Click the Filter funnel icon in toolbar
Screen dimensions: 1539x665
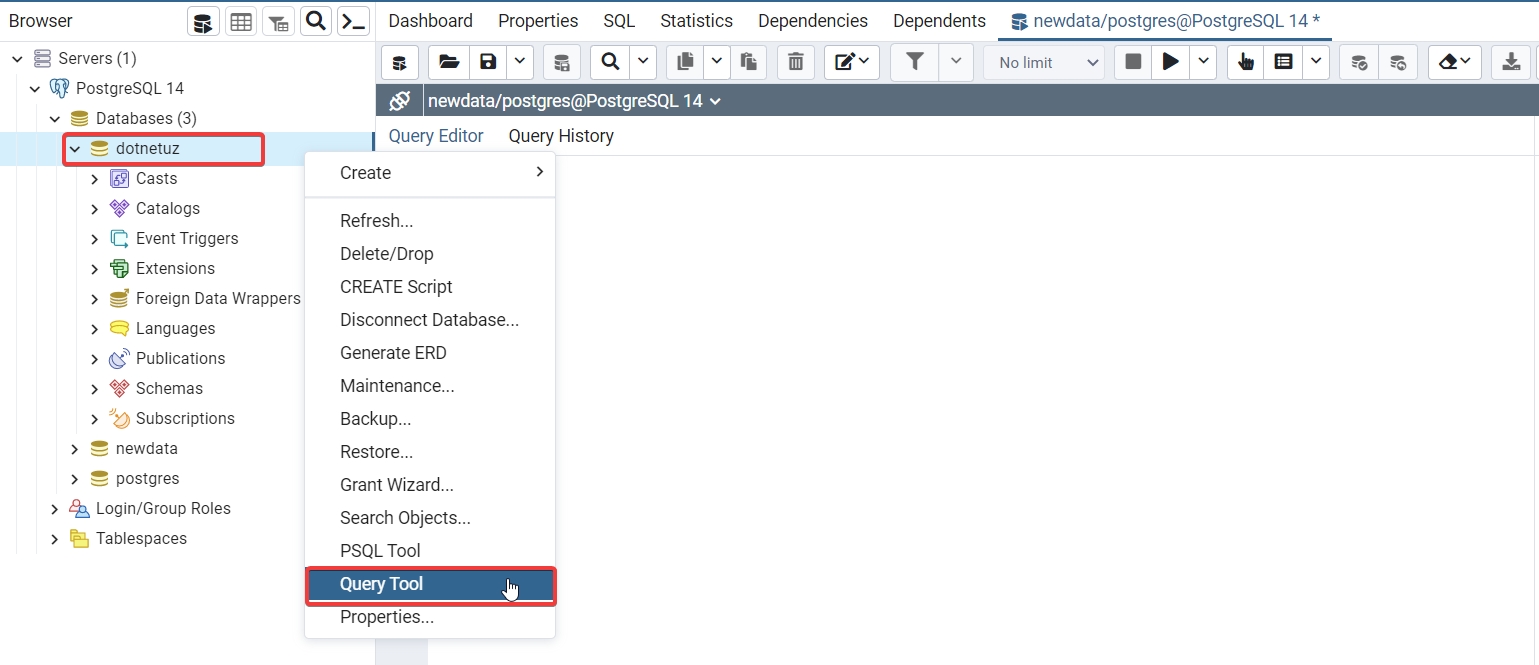click(x=914, y=62)
